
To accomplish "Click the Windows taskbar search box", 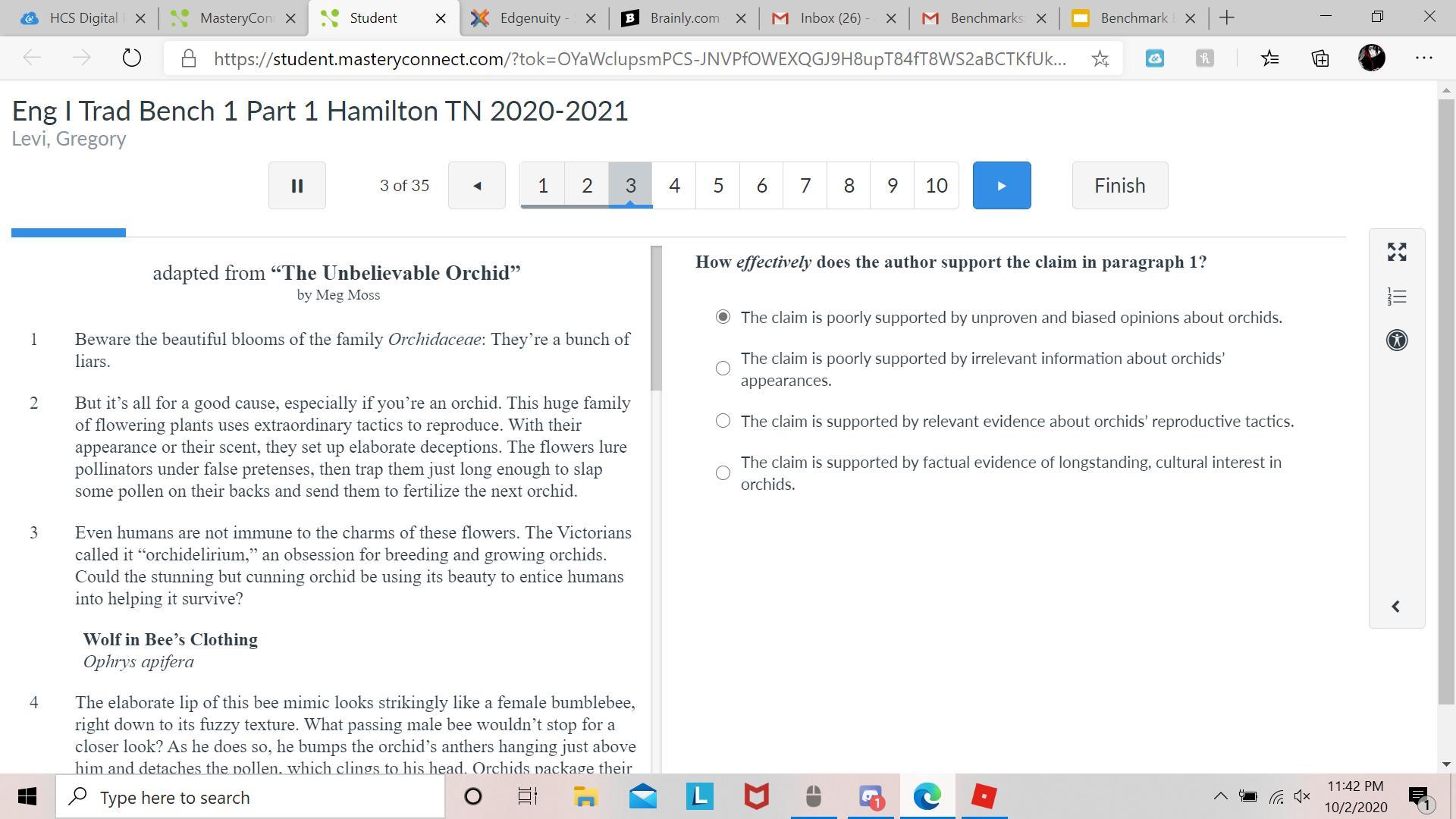I will pyautogui.click(x=250, y=797).
